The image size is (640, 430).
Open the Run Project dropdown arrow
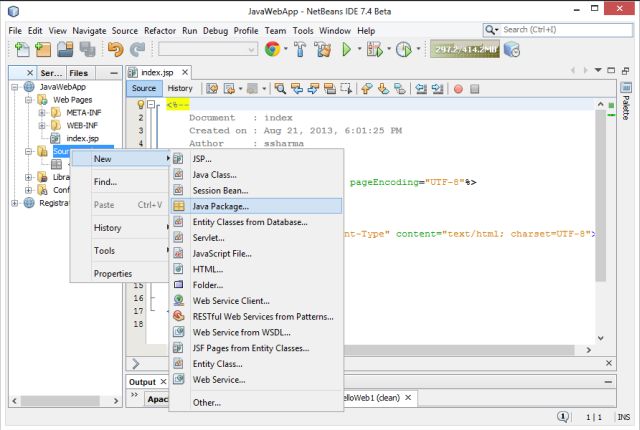tap(359, 49)
